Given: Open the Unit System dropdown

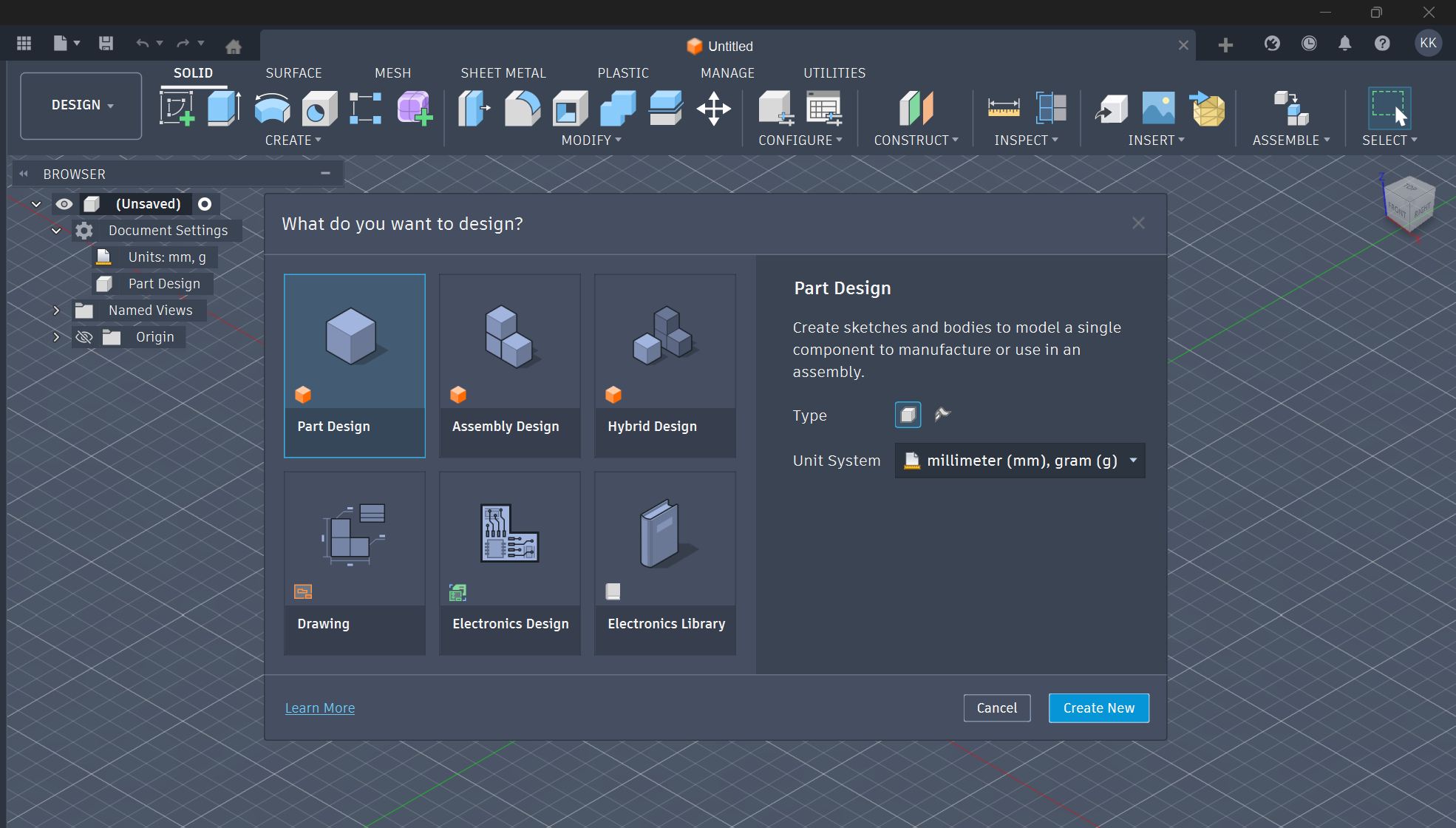Looking at the screenshot, I should pyautogui.click(x=1019, y=461).
